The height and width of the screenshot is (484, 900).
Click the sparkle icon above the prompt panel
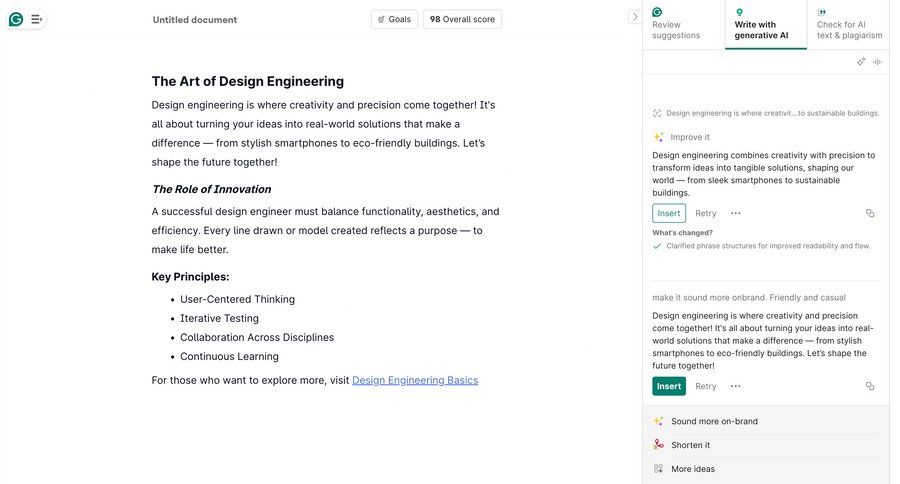pyautogui.click(x=861, y=61)
